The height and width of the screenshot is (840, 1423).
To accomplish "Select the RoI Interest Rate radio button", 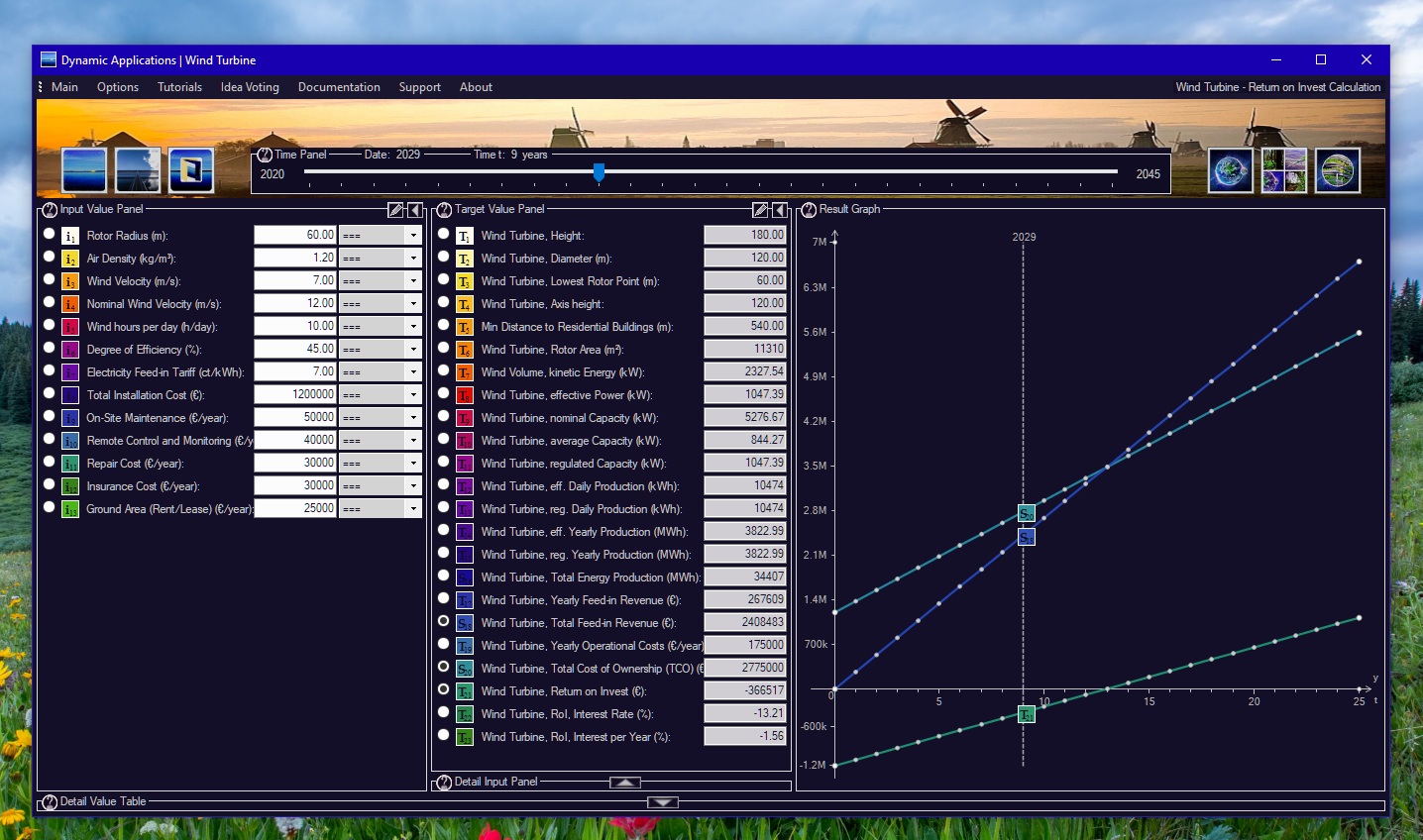I will [444, 713].
